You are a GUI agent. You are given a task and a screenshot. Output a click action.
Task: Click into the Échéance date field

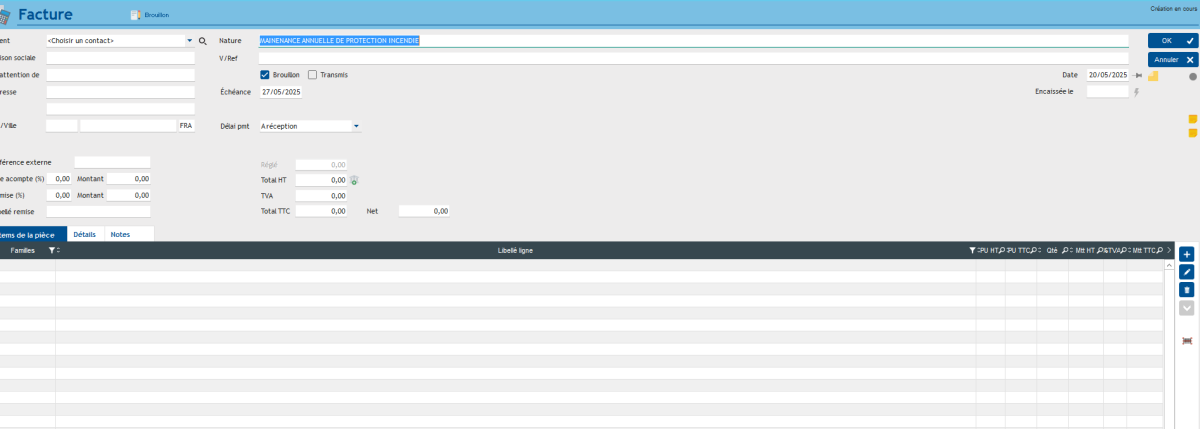(x=280, y=92)
